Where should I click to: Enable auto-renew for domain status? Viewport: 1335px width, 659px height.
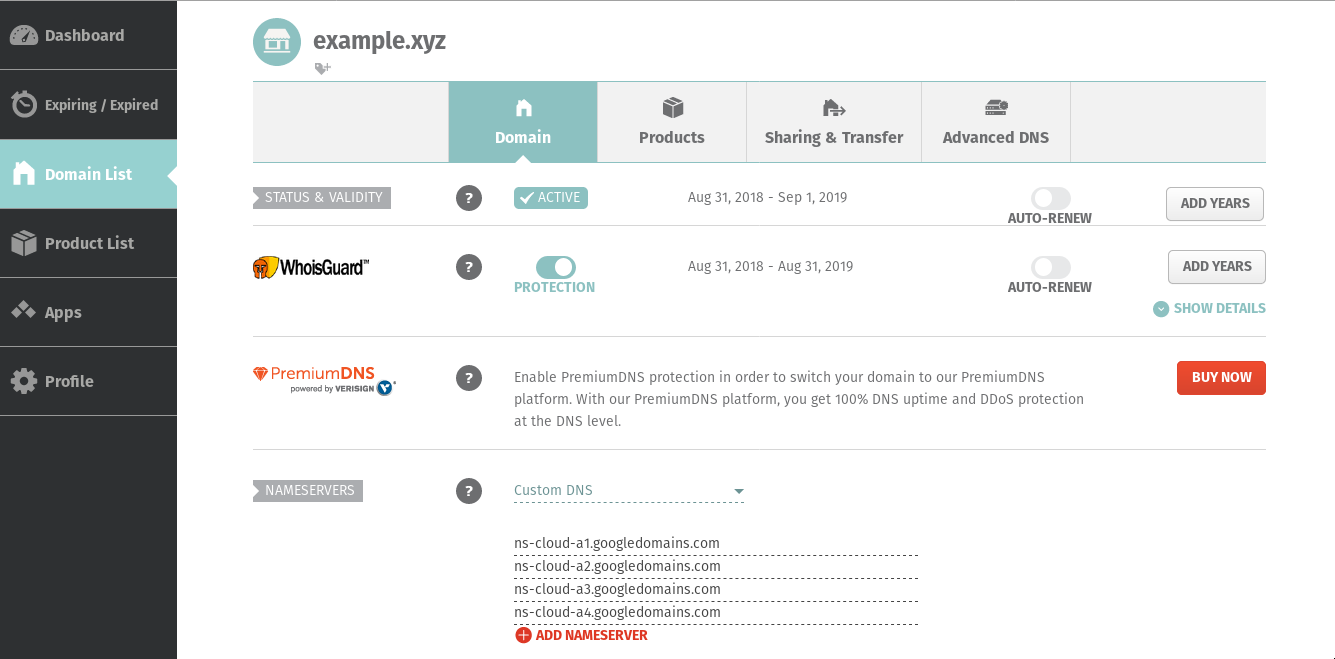tap(1050, 198)
